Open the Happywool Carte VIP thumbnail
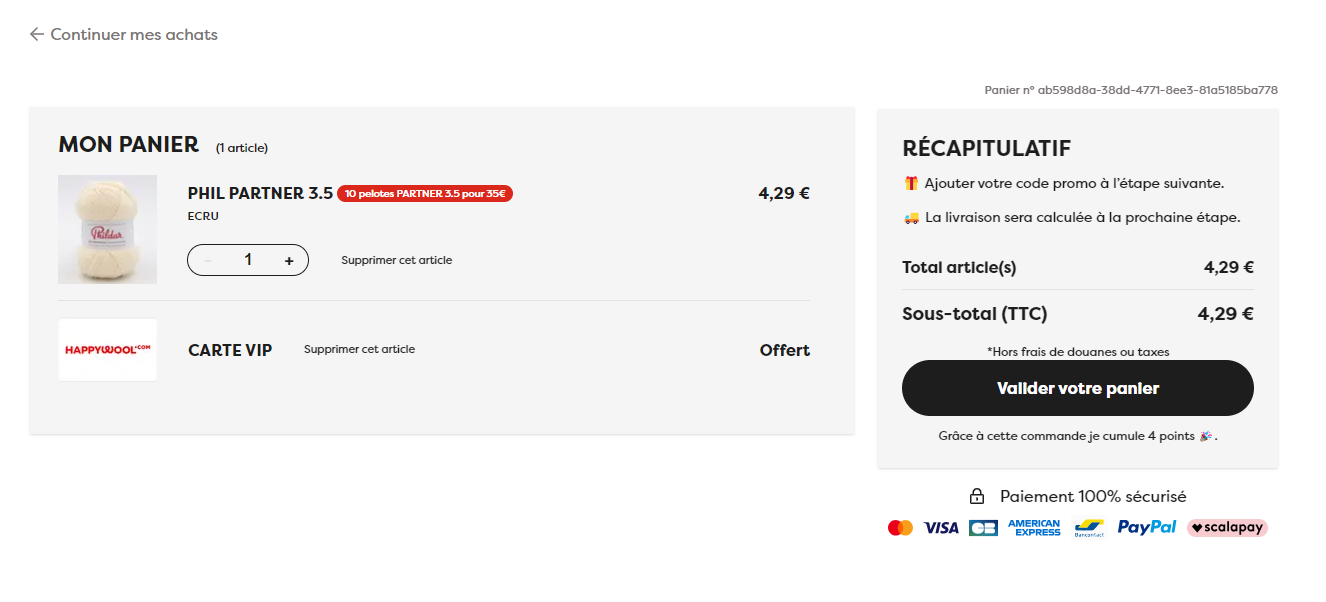 [x=107, y=350]
